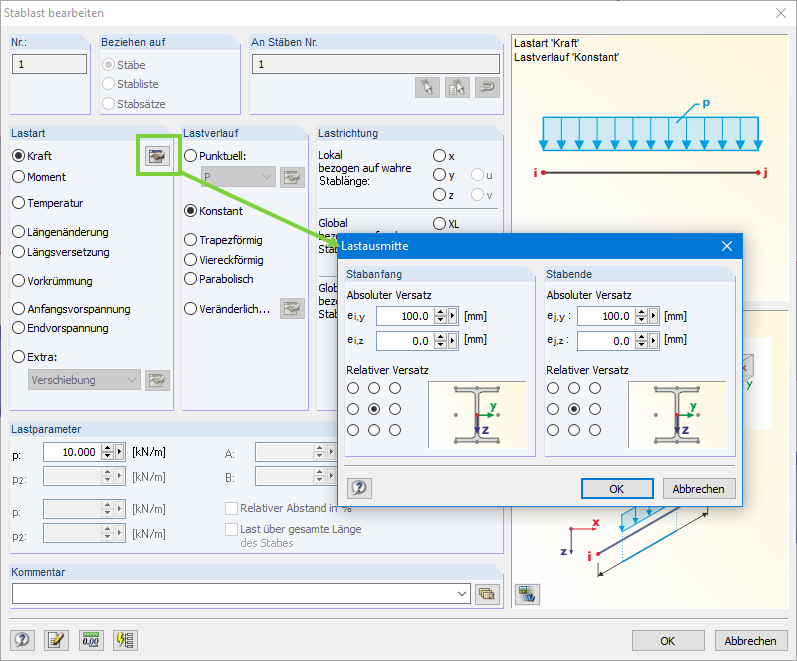797x661 pixels.
Task: Click the ej,y offset value field
Action: 606,316
